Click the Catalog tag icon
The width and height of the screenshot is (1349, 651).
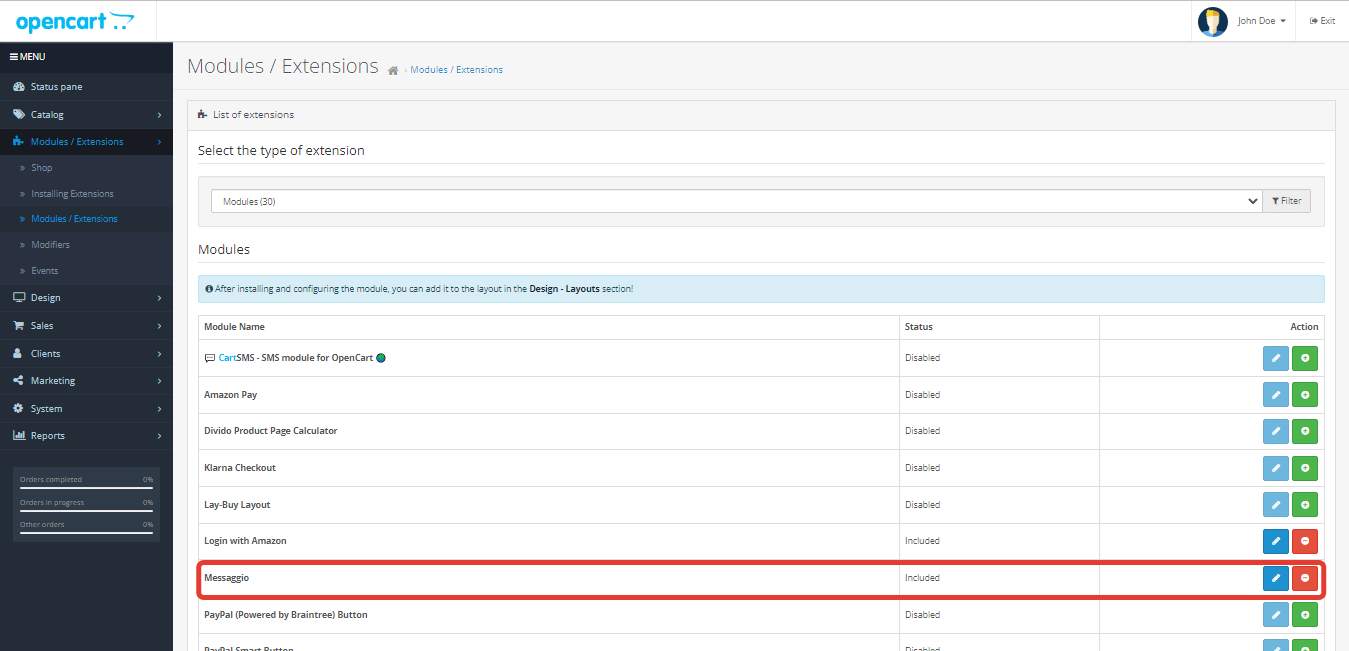tap(19, 115)
